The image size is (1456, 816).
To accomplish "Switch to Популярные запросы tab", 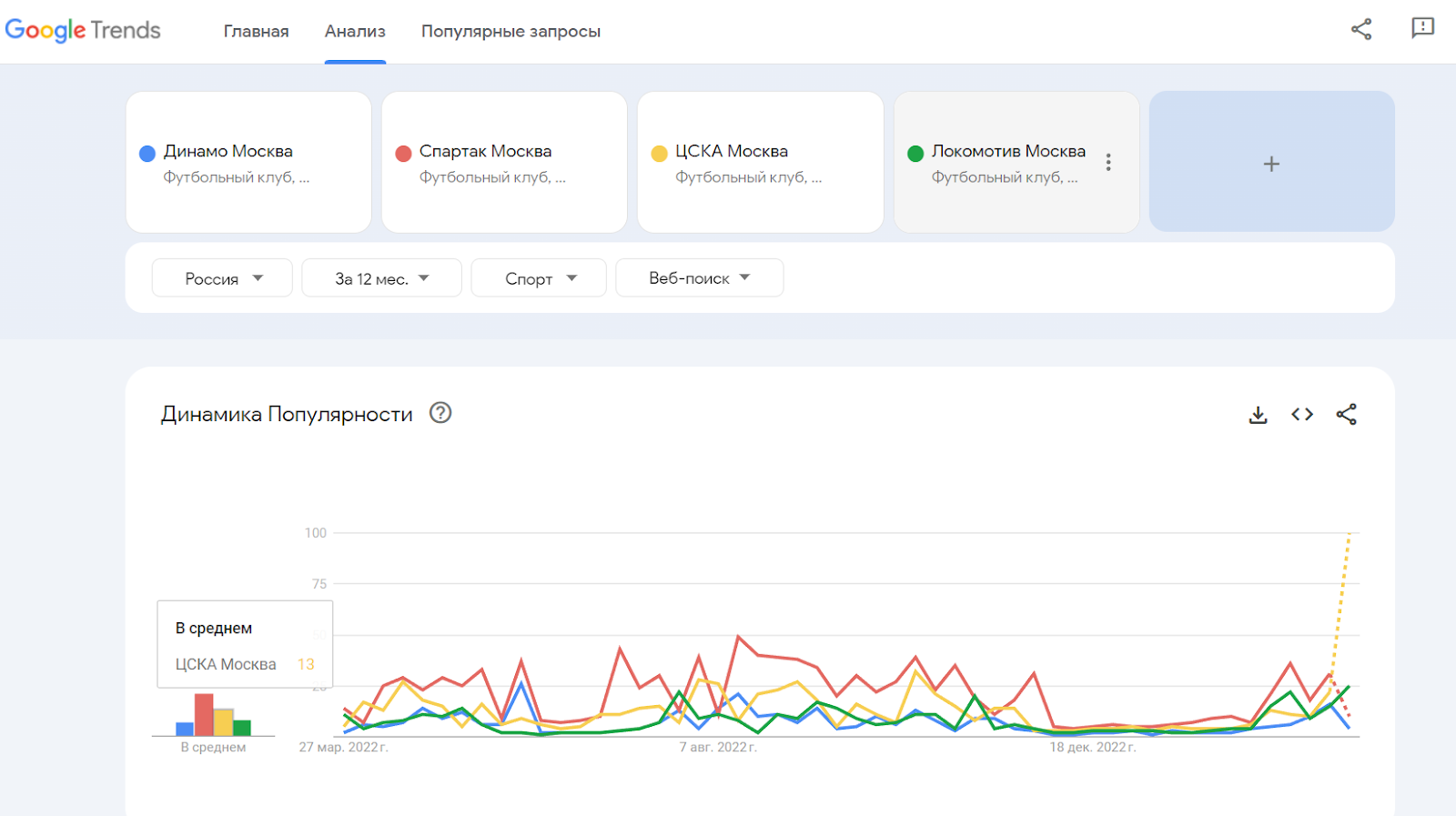I will [511, 31].
